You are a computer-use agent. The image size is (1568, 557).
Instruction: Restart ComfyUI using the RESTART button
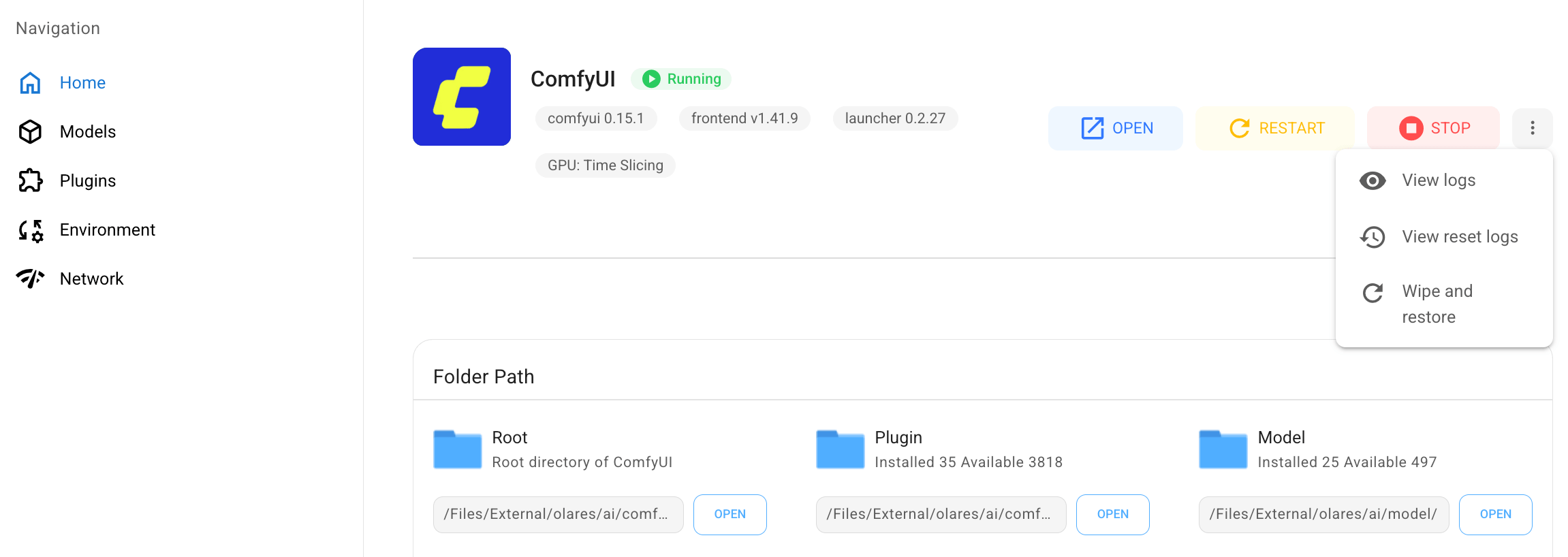pos(1276,128)
